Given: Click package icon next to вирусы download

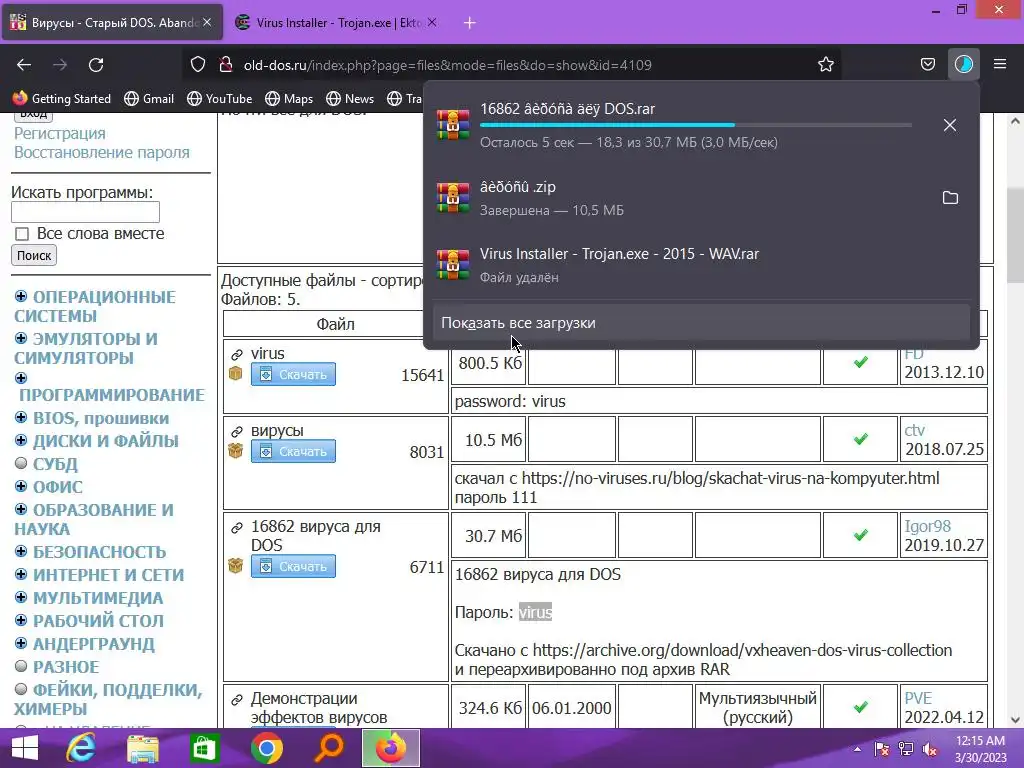Looking at the screenshot, I should coord(236,451).
